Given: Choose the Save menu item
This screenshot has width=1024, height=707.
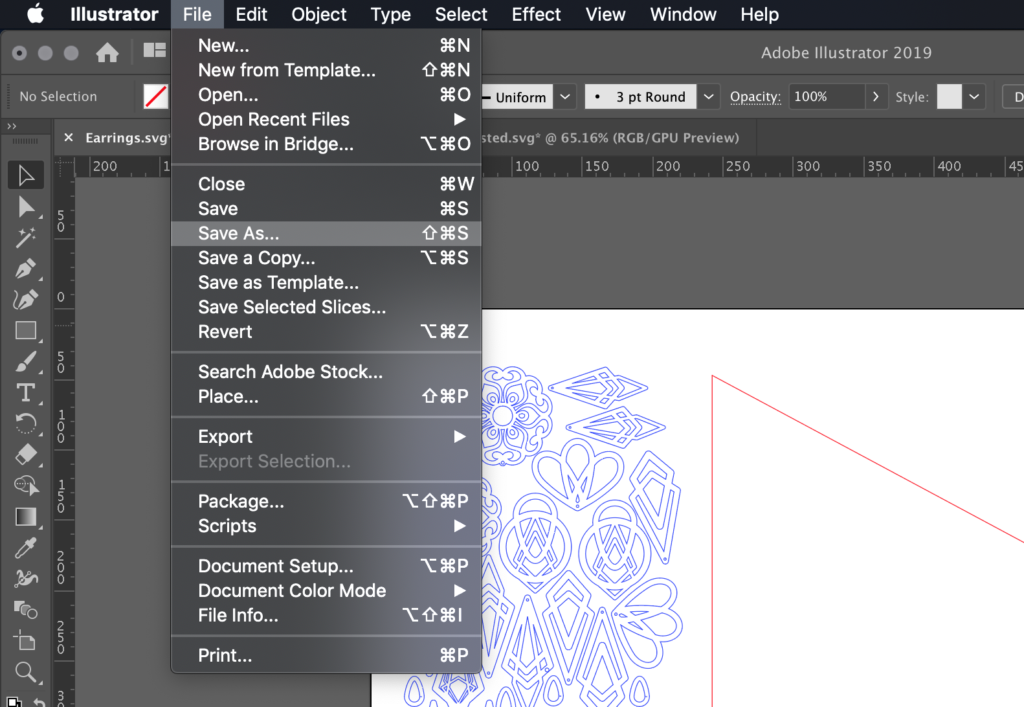Looking at the screenshot, I should 326,209.
